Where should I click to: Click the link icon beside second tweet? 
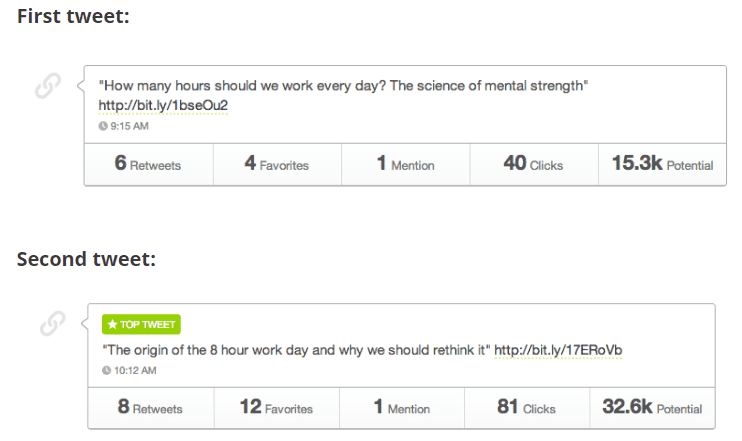[x=53, y=324]
